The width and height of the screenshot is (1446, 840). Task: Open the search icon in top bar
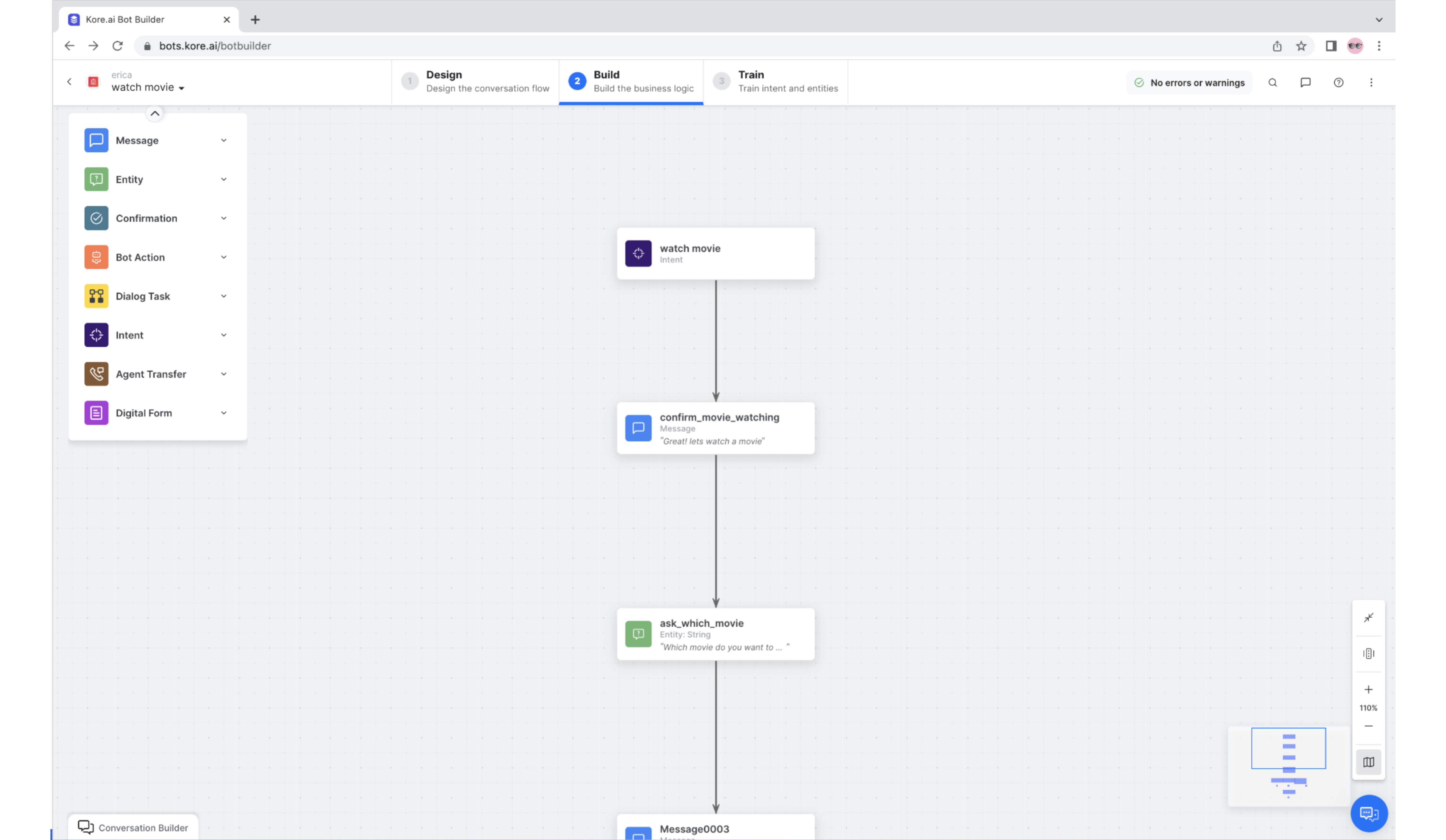pos(1273,83)
